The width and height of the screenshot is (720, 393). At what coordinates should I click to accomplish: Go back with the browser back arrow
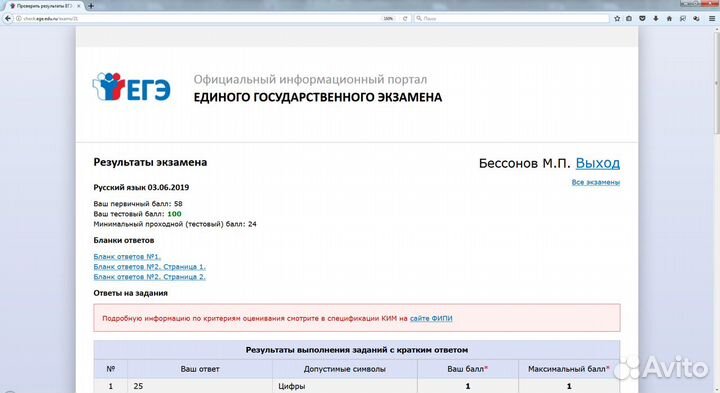coord(8,18)
